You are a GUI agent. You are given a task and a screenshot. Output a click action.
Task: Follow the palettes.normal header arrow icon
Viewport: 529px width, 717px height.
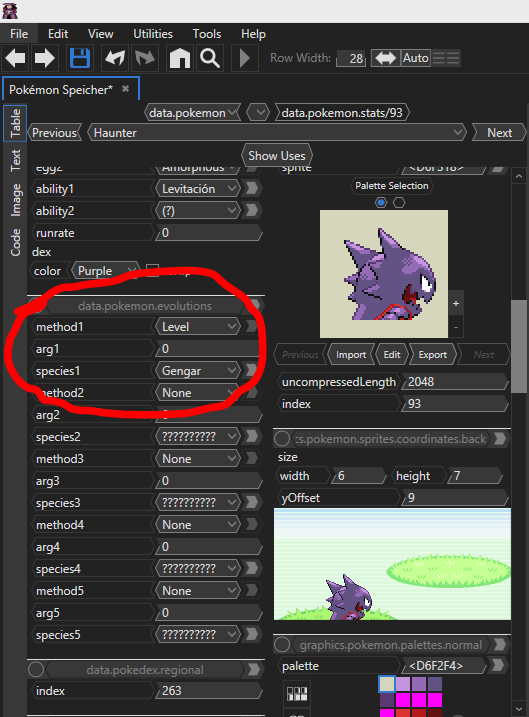click(x=501, y=644)
